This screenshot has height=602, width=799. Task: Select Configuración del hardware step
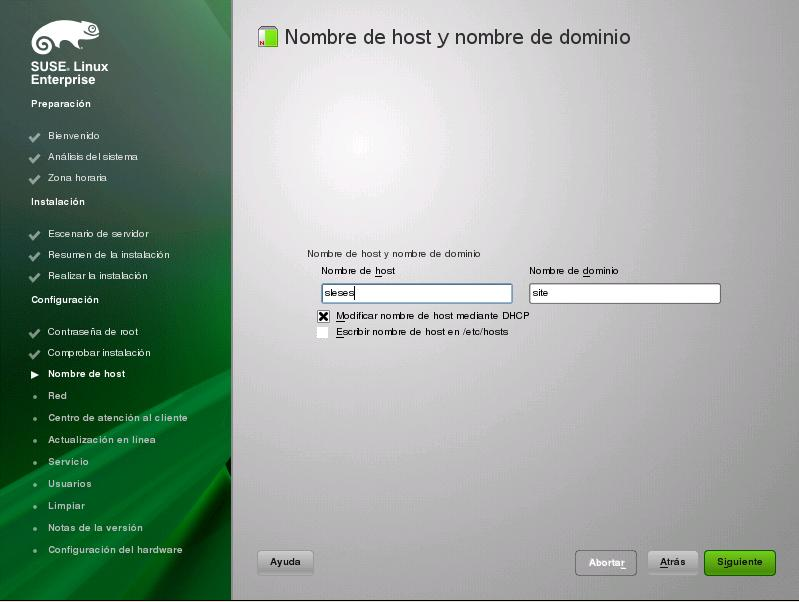115,549
